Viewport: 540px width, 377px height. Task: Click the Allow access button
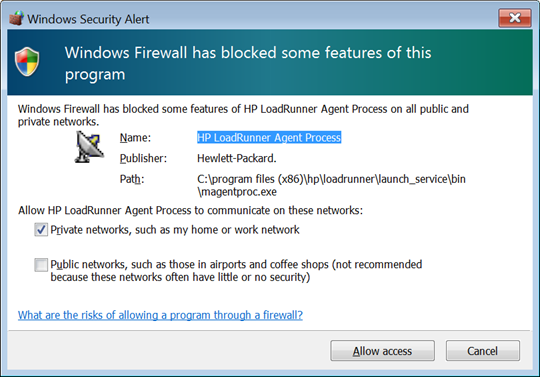tap(382, 351)
